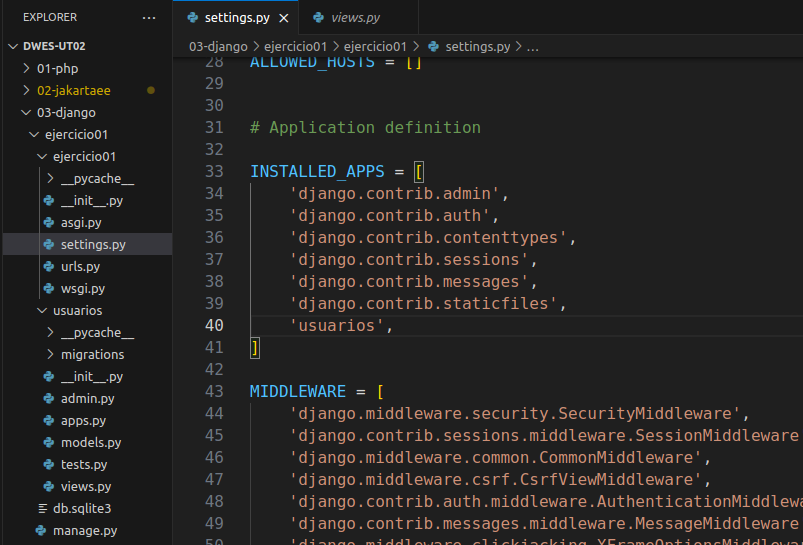Click the settings.py breadcrumb segment
803x545 pixels.
point(477,47)
